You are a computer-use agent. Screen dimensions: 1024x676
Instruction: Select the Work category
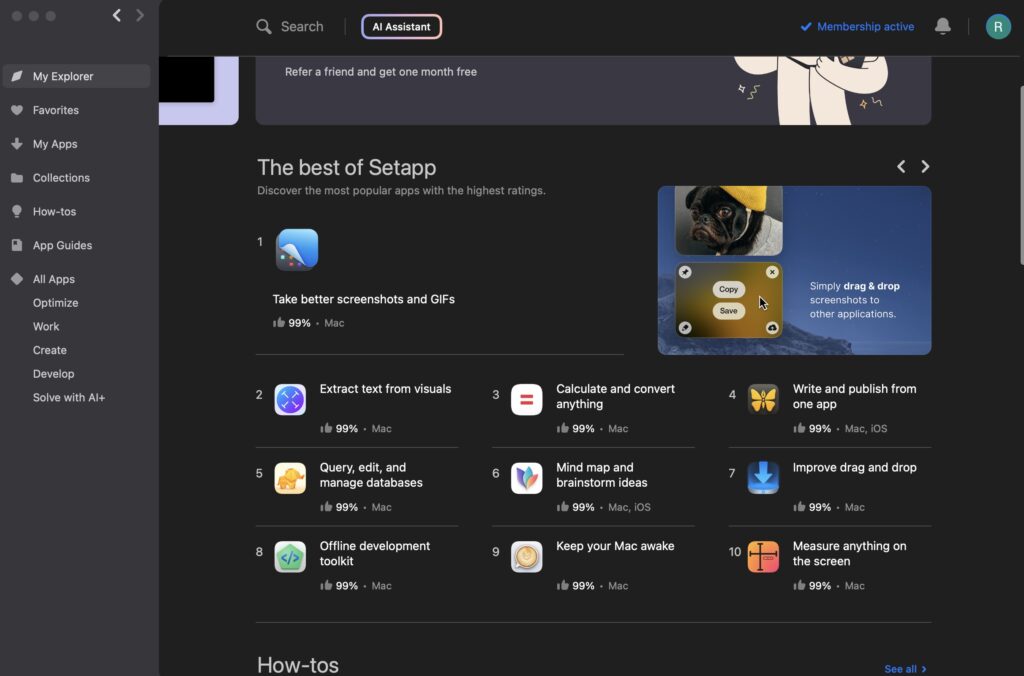point(46,327)
